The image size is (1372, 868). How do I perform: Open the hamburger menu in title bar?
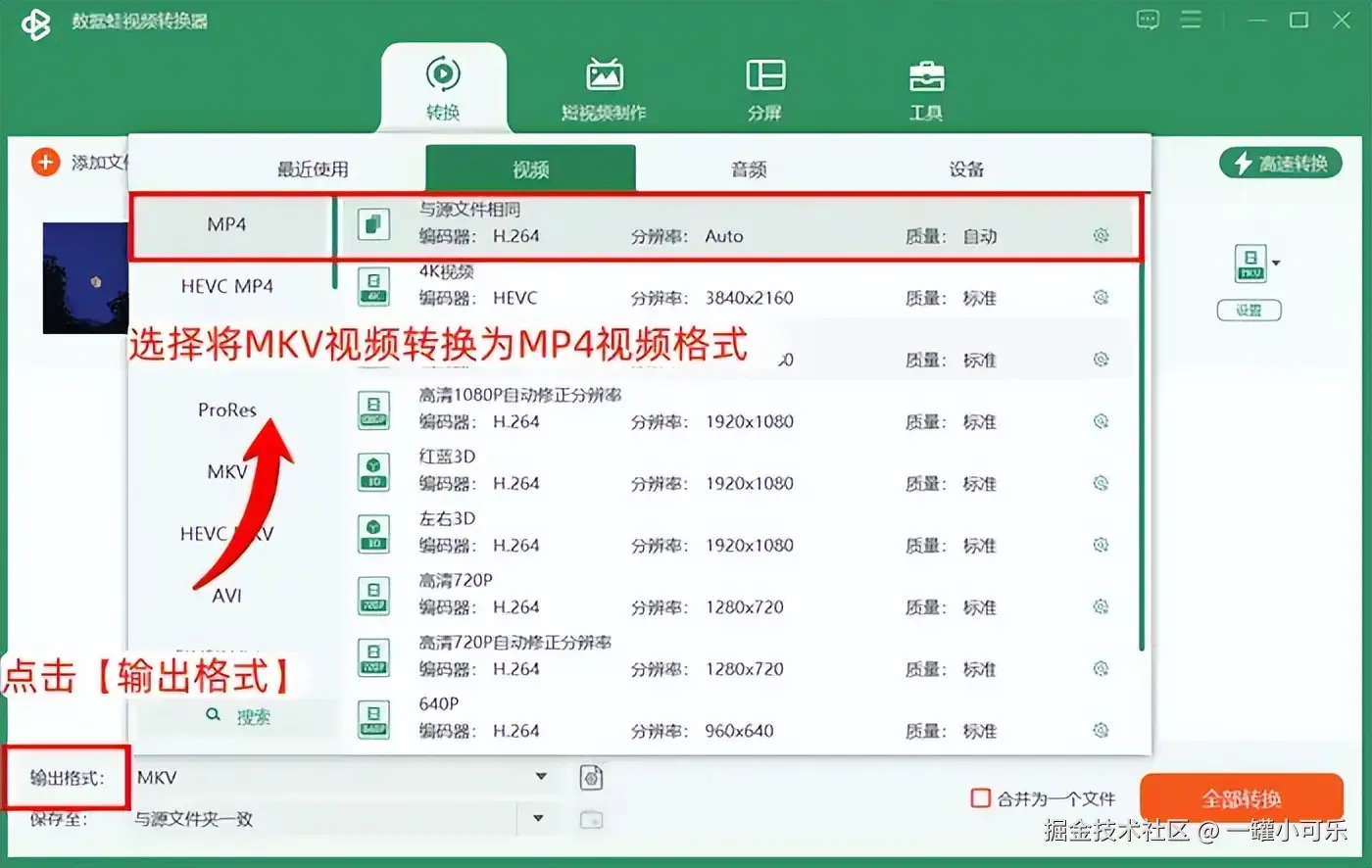click(x=1191, y=20)
